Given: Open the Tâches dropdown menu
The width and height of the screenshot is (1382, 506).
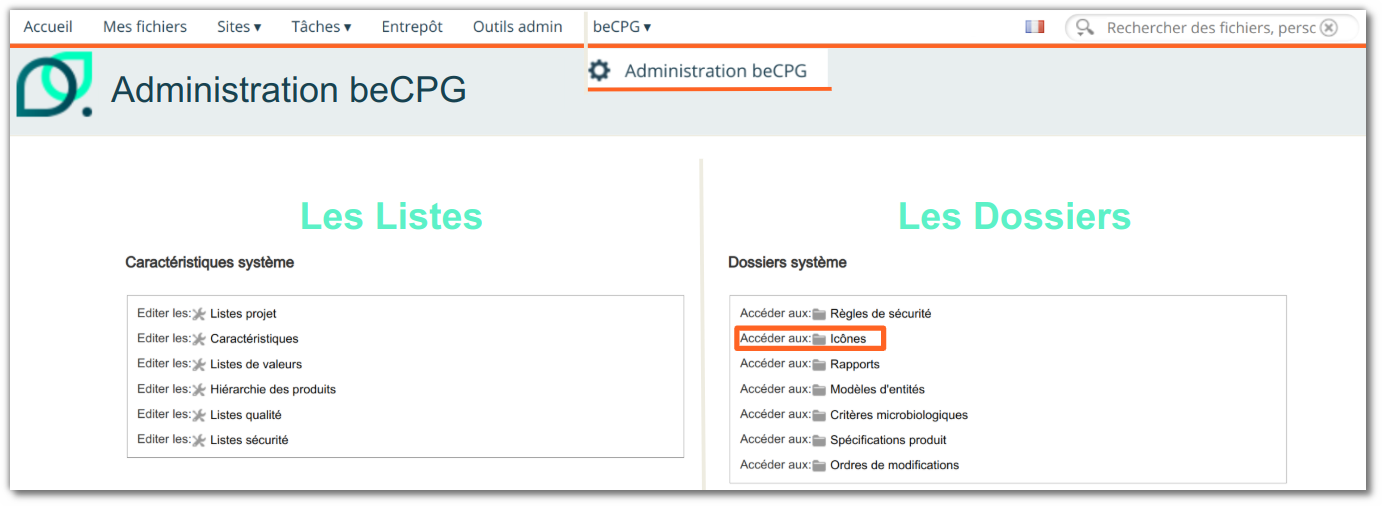Looking at the screenshot, I should [x=321, y=27].
